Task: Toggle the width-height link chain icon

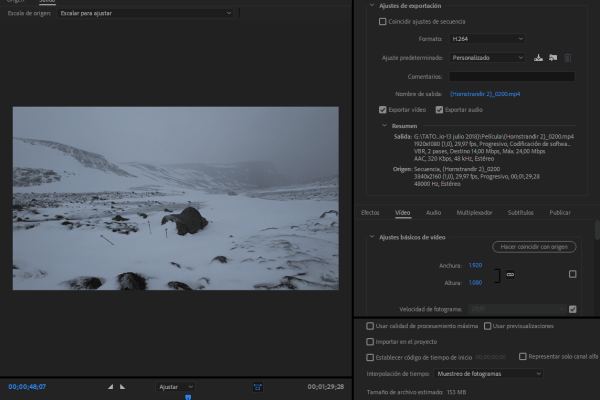Action: [x=510, y=274]
